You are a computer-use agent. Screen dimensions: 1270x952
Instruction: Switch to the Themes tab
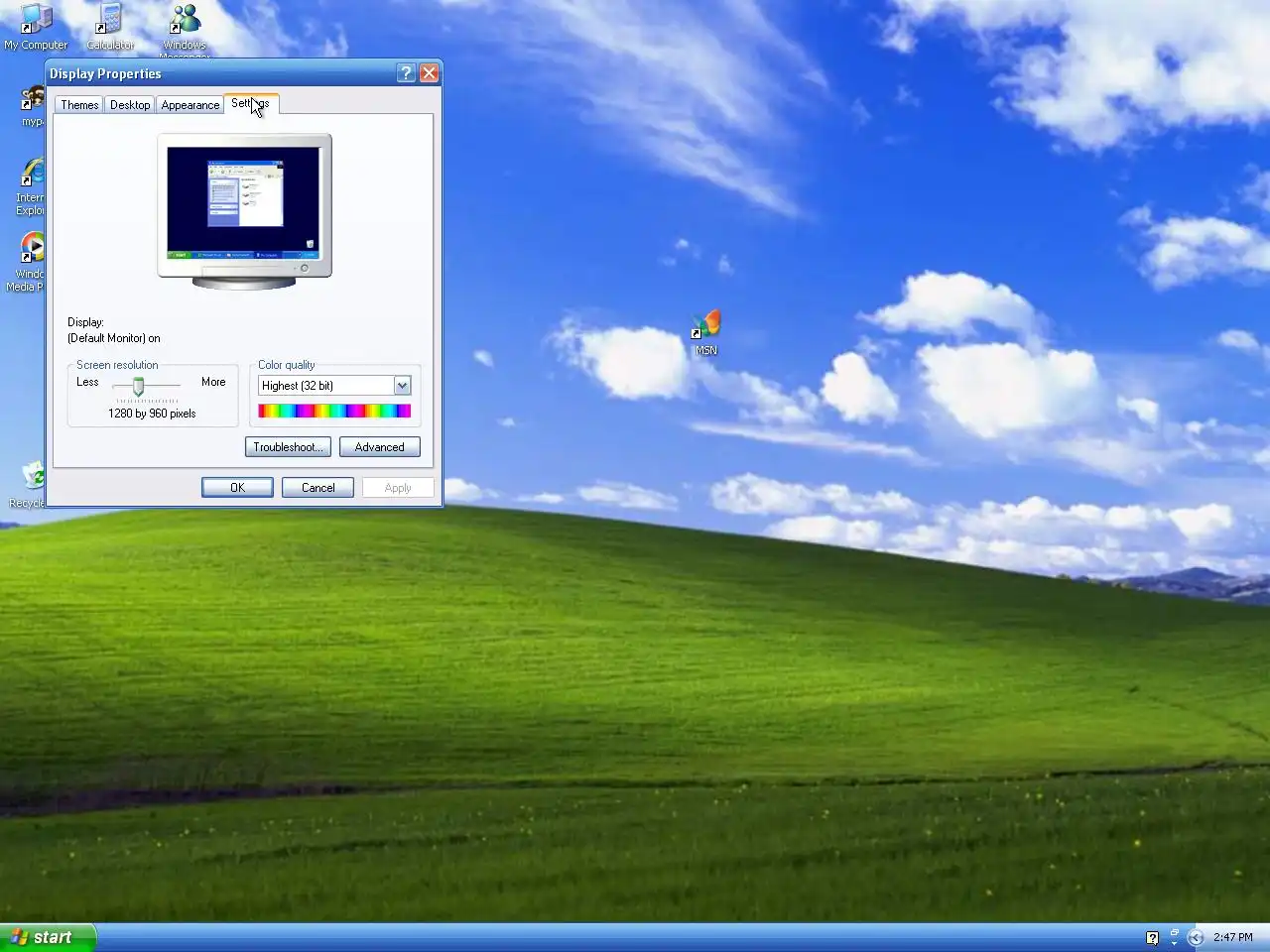(x=79, y=104)
